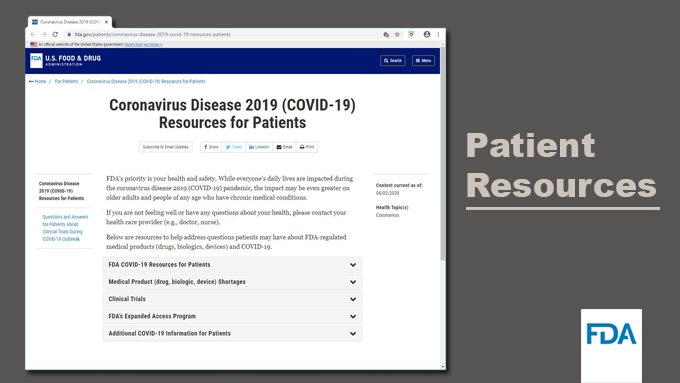680x383 pixels.
Task: Click the padlock icon in address bar
Action: click(69, 34)
